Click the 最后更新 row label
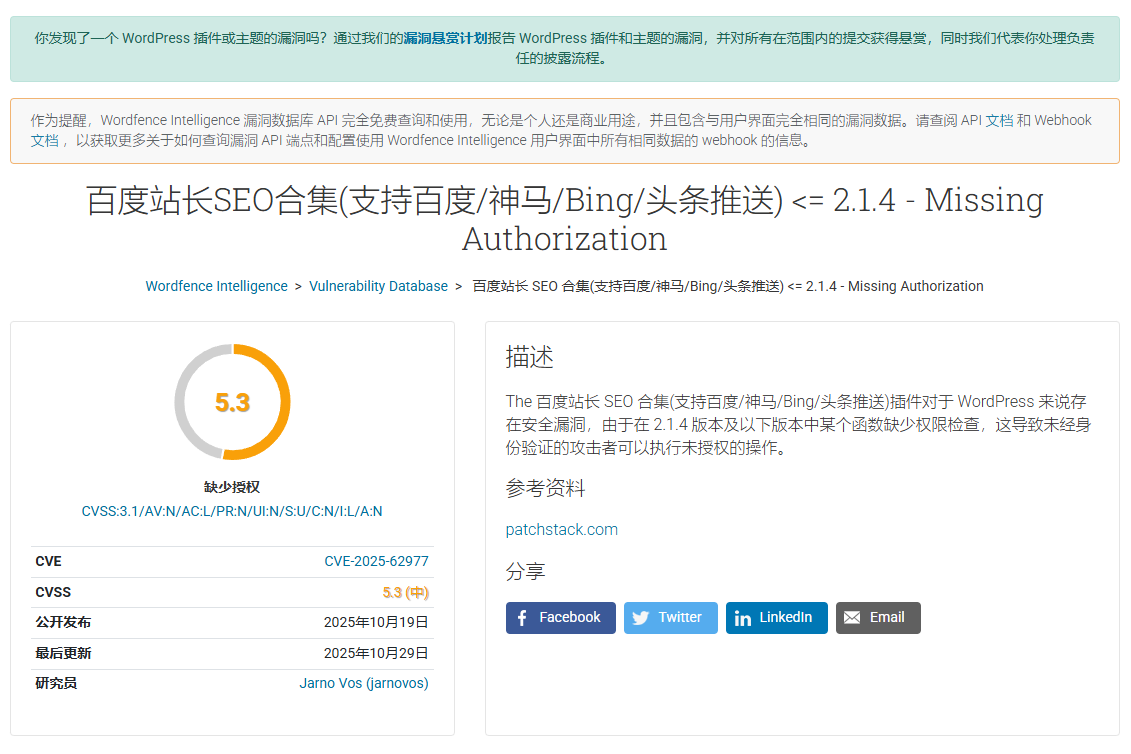Screen dimensions: 1131x754 pyautogui.click(x=63, y=654)
